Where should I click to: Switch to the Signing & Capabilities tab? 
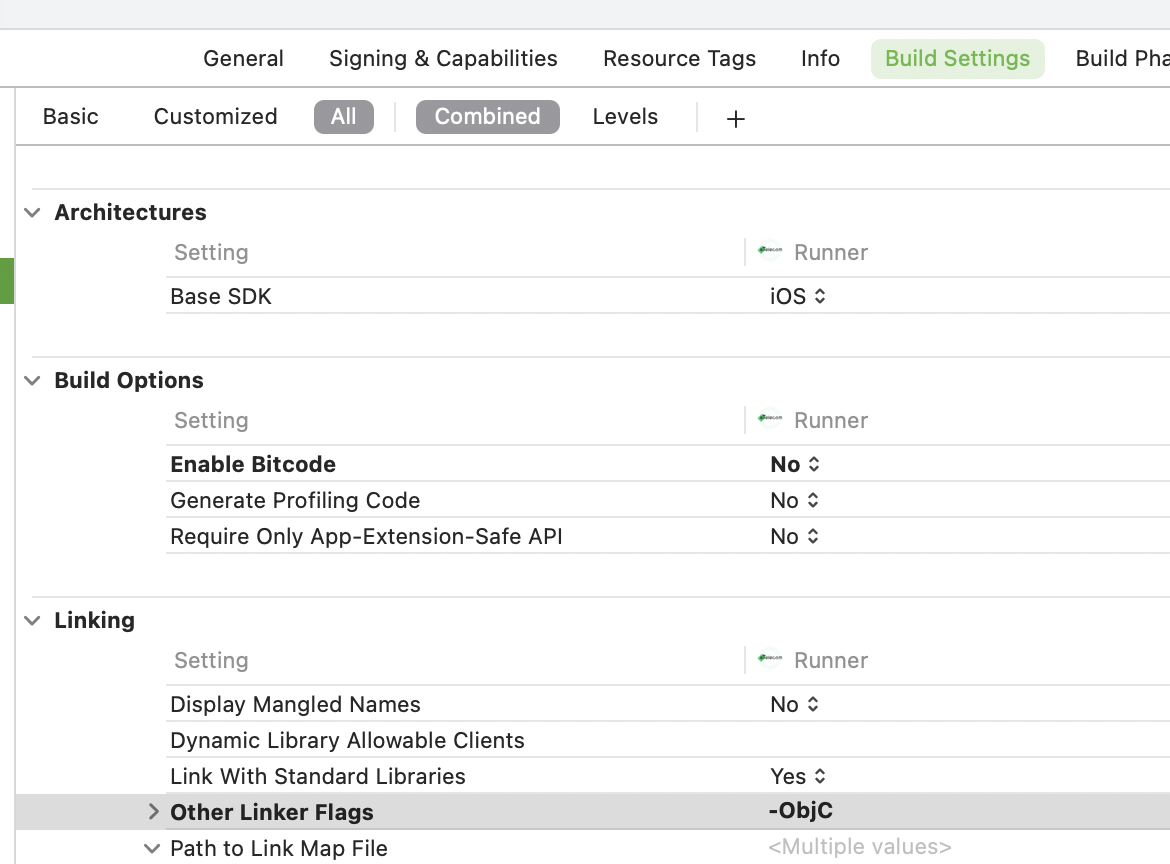coord(443,58)
